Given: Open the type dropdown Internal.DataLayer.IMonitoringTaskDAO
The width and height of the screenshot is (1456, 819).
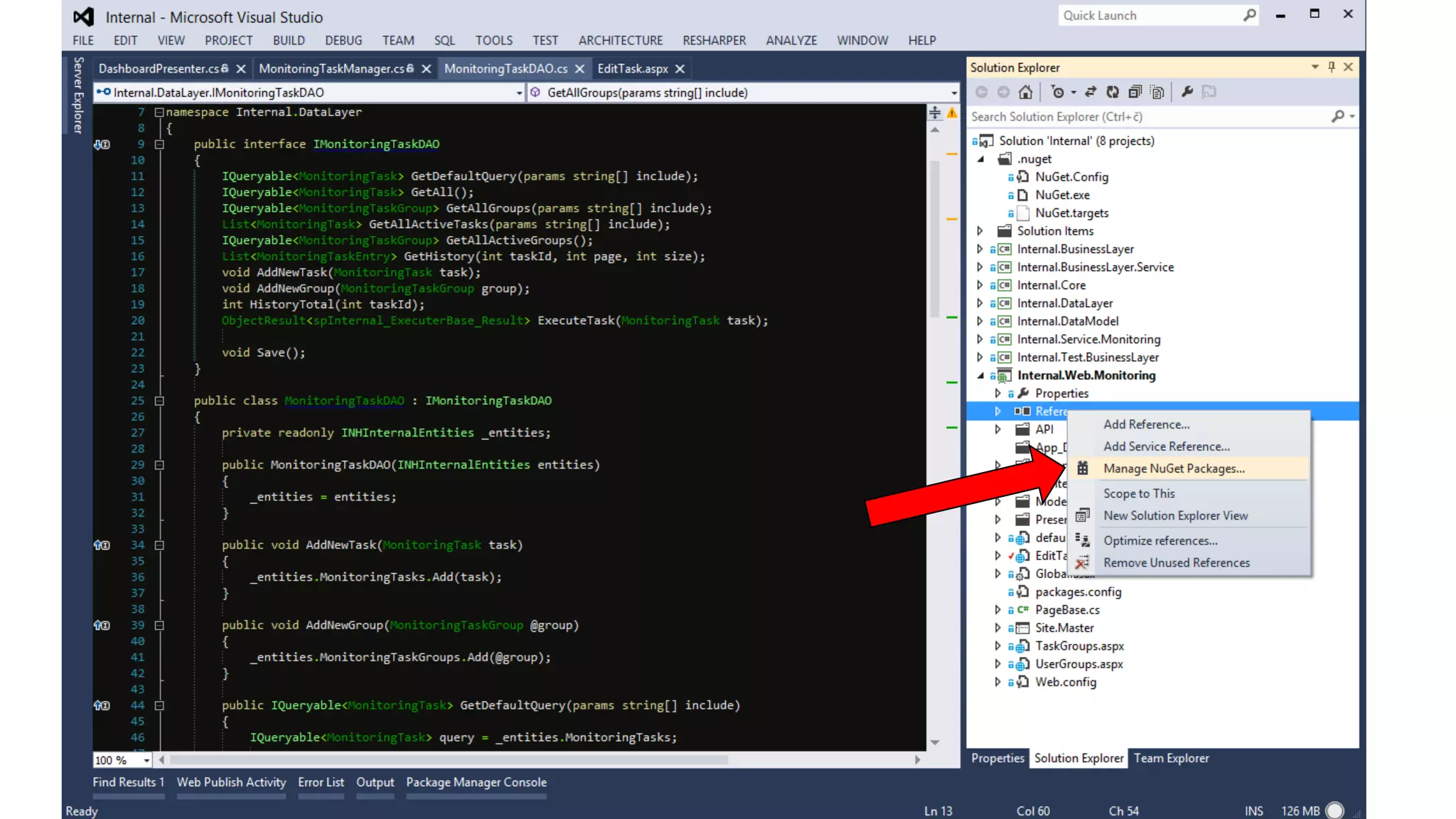Looking at the screenshot, I should pos(519,92).
